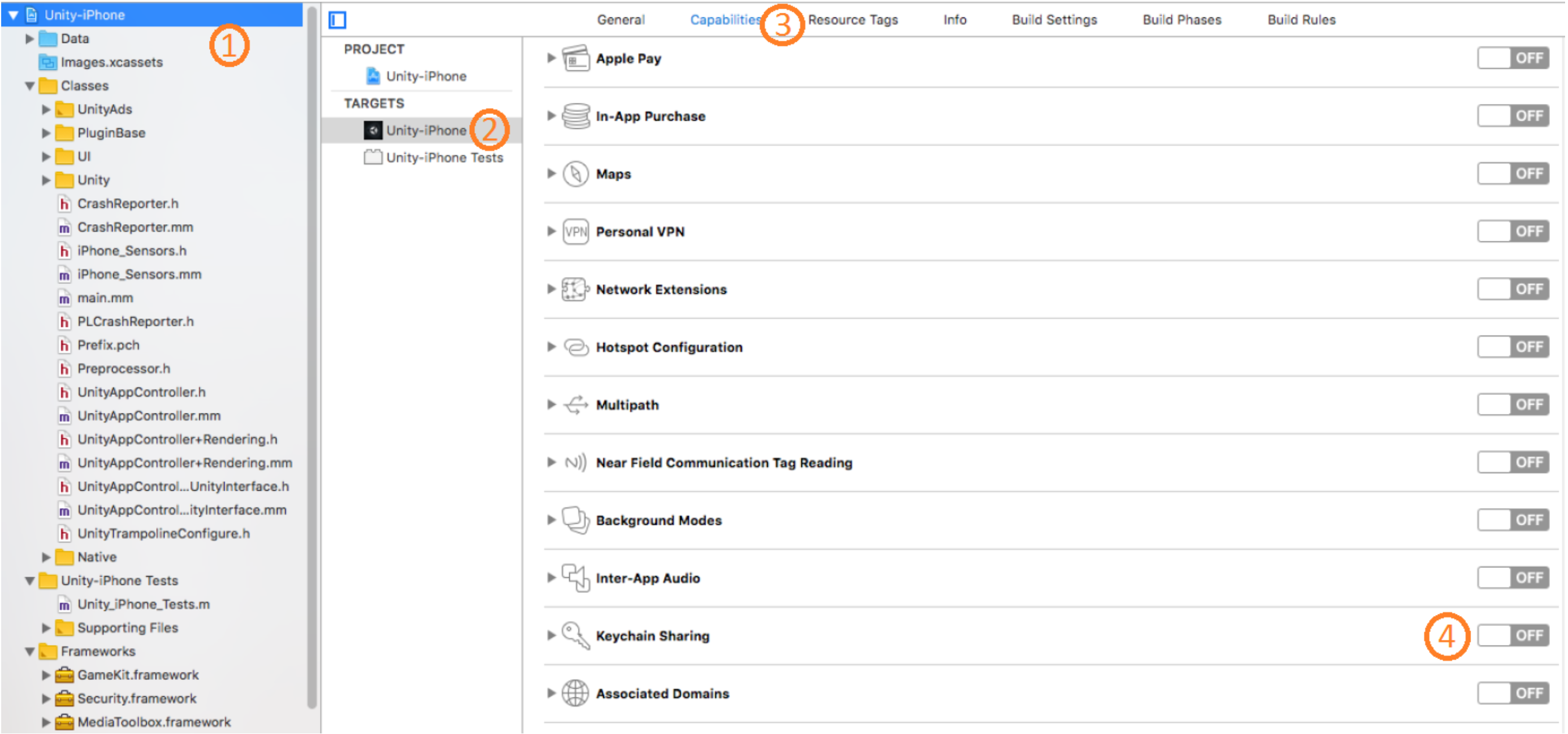Screen dimensions: 1568x734
Task: Expand the Data folder in navigator
Action: point(29,39)
